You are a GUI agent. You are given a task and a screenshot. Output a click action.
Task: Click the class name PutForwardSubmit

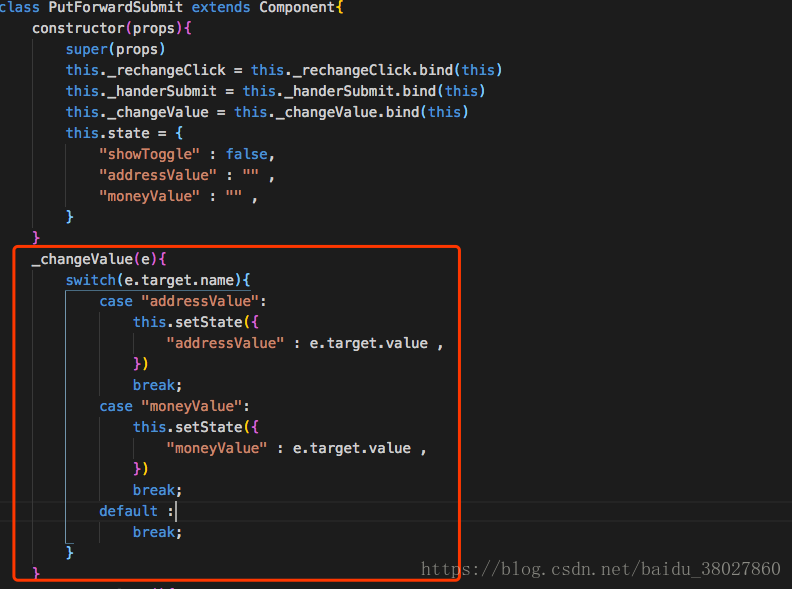coord(116,8)
